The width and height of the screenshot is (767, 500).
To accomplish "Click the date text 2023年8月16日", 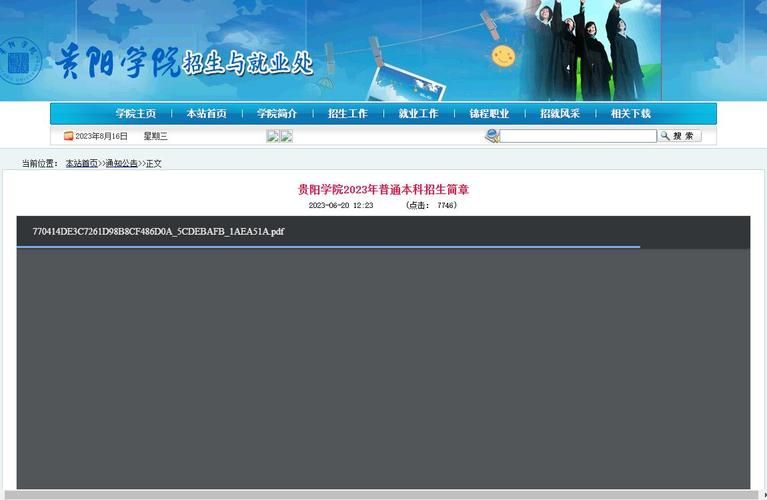I will (101, 136).
